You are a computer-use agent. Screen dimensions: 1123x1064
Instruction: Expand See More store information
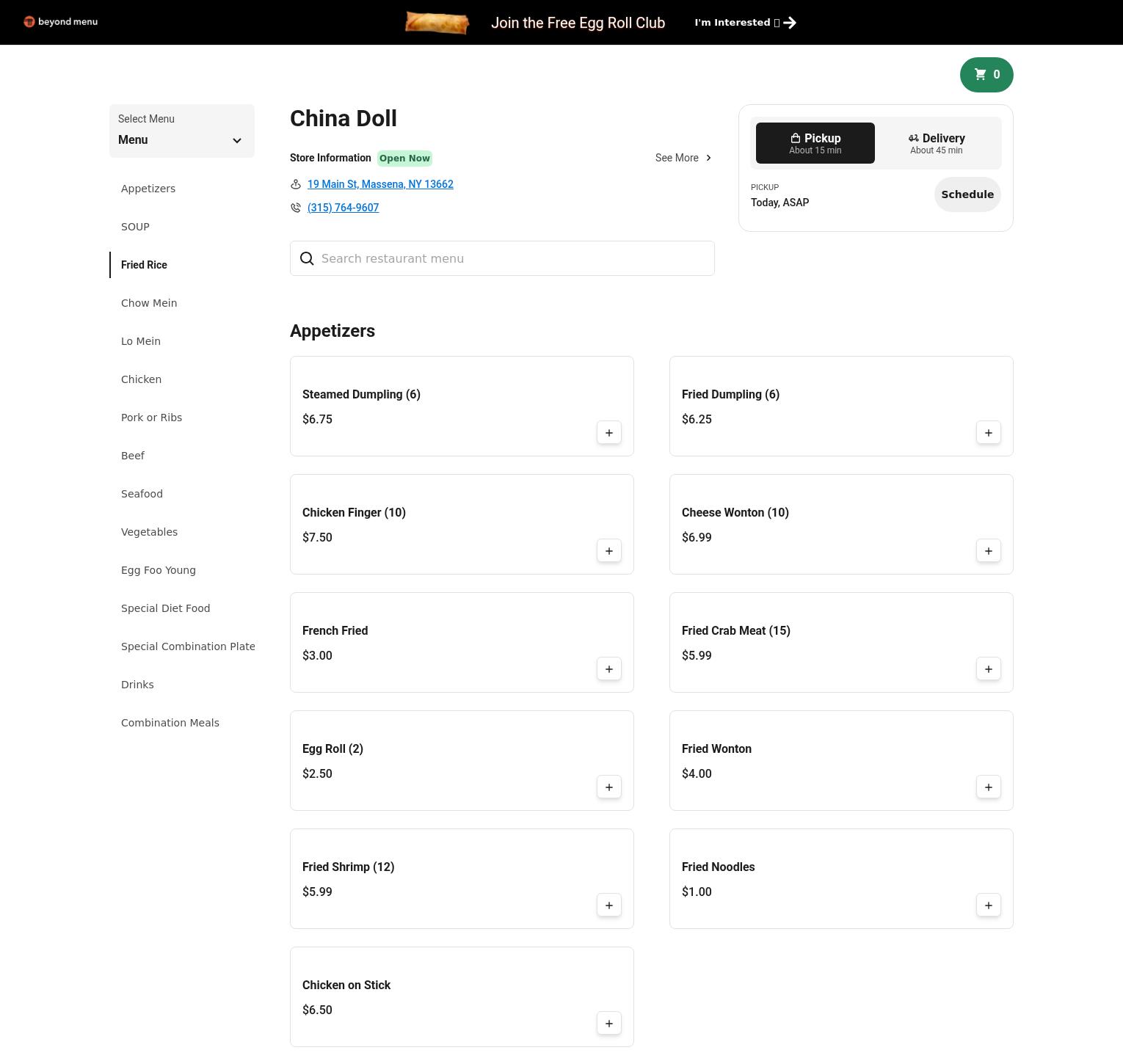(x=683, y=158)
